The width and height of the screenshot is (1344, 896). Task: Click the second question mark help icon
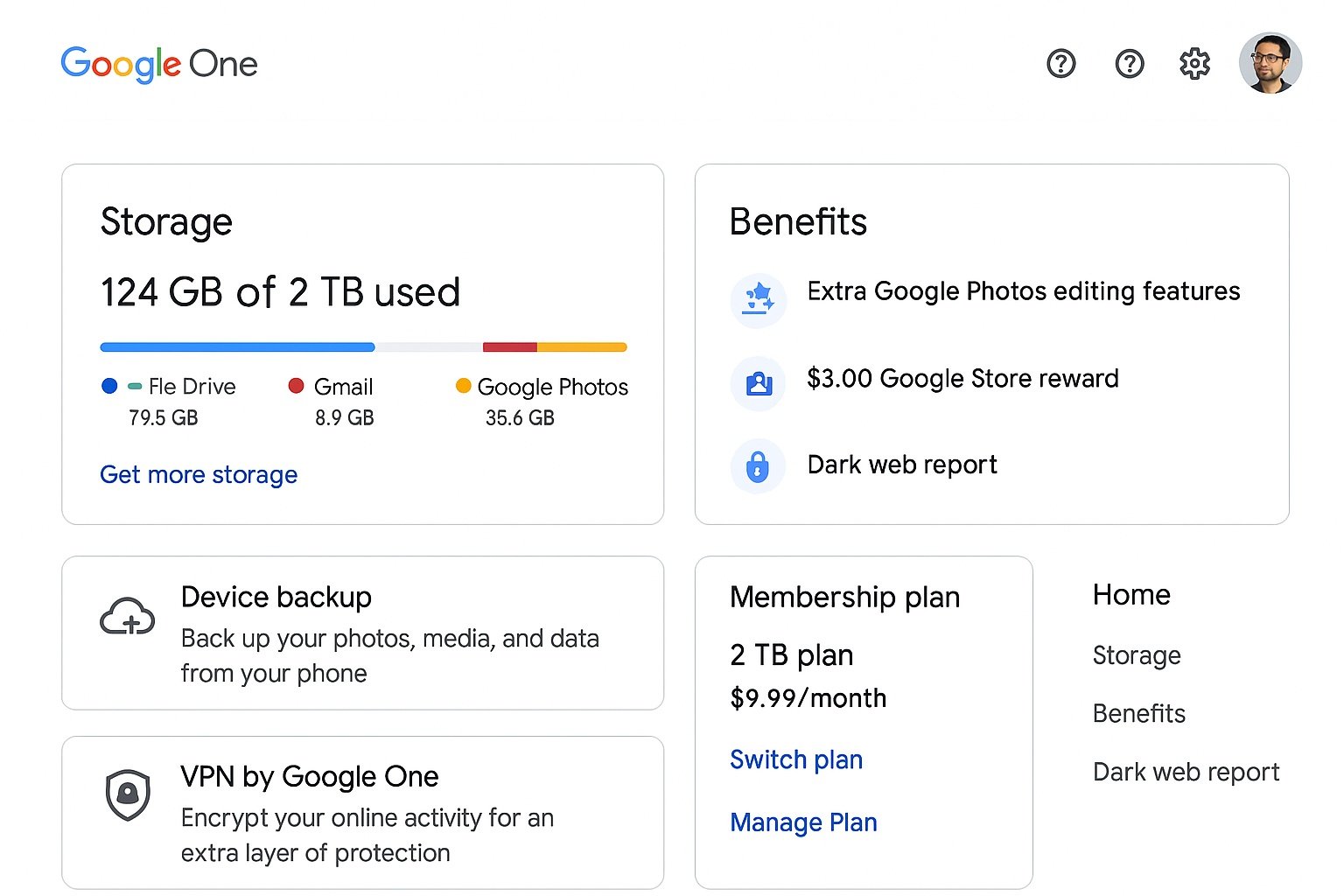pyautogui.click(x=1130, y=64)
